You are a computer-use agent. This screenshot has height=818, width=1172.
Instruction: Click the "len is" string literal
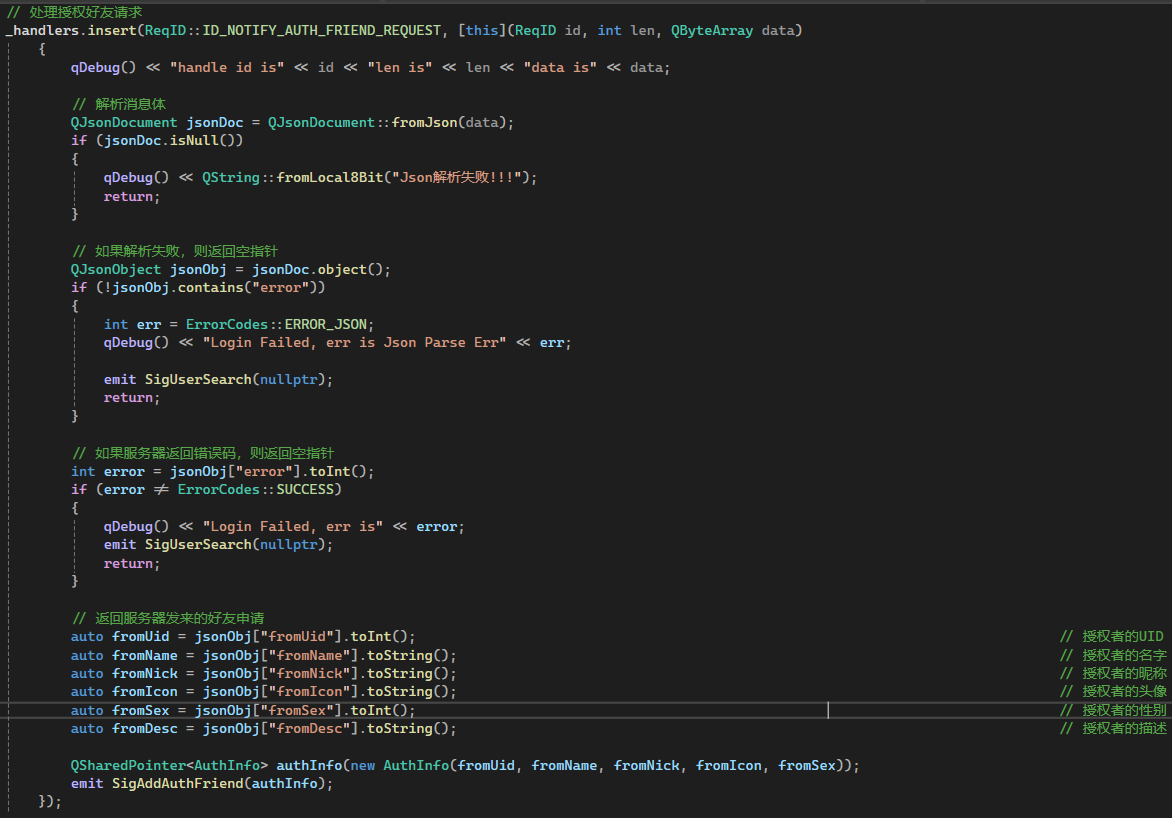tap(399, 67)
